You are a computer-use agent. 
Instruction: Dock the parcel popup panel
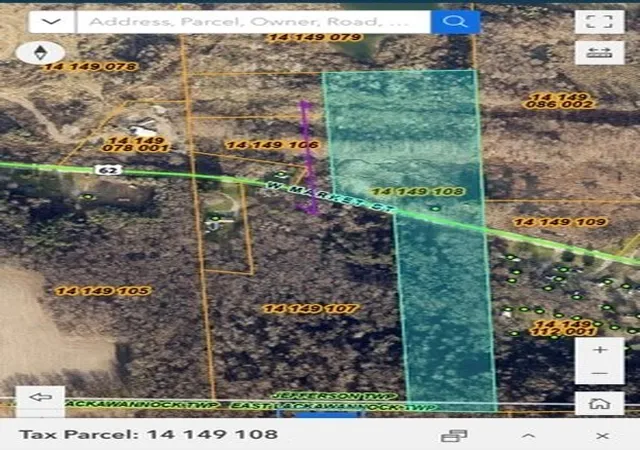[x=454, y=436]
